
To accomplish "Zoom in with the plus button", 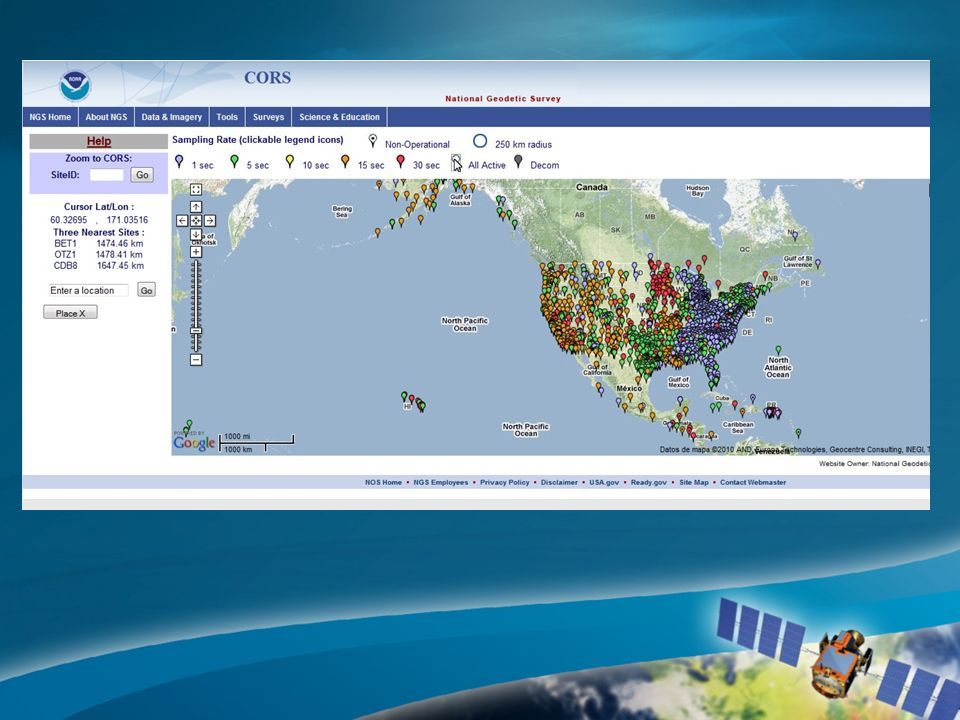I will click(196, 252).
